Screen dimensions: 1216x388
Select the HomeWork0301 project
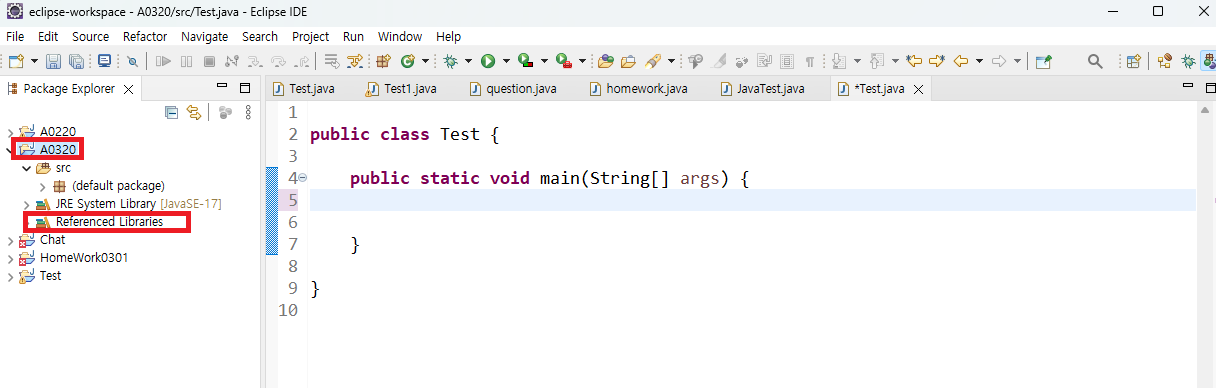pyautogui.click(x=84, y=258)
